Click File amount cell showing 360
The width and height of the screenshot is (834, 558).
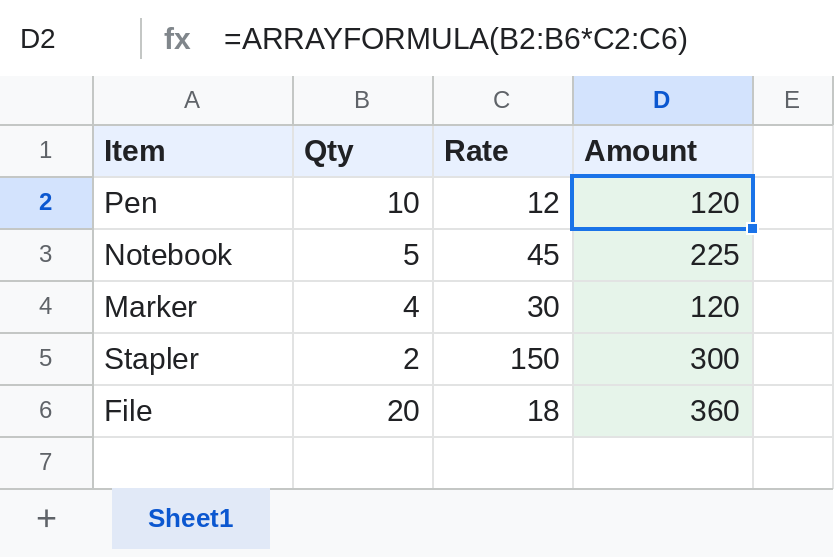coord(663,411)
